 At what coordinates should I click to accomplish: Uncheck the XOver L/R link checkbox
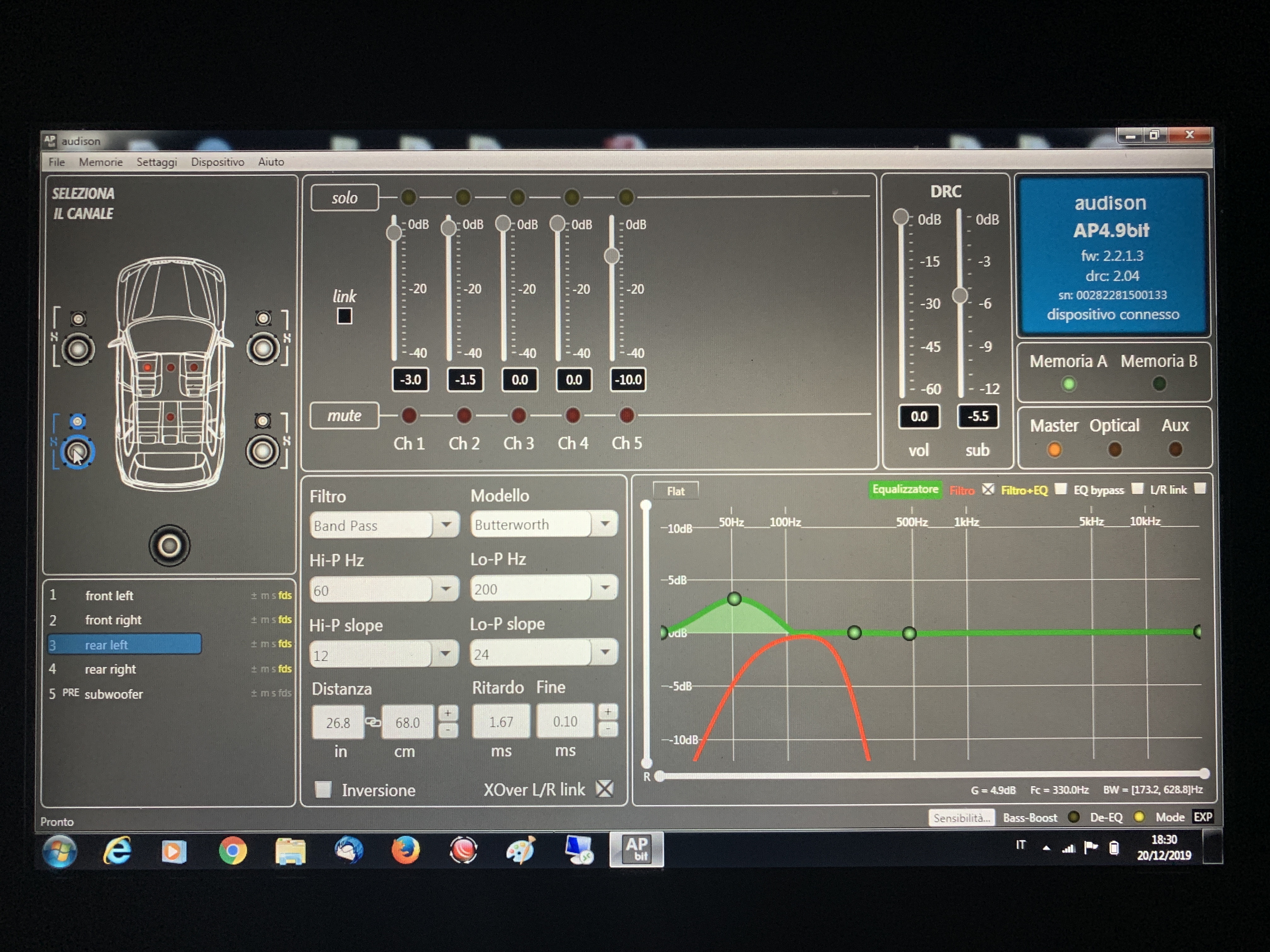tap(604, 789)
